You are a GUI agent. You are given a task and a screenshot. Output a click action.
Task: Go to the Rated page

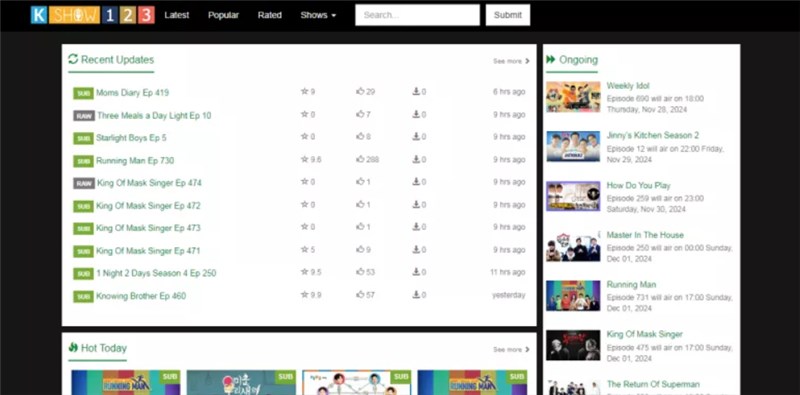coord(269,15)
